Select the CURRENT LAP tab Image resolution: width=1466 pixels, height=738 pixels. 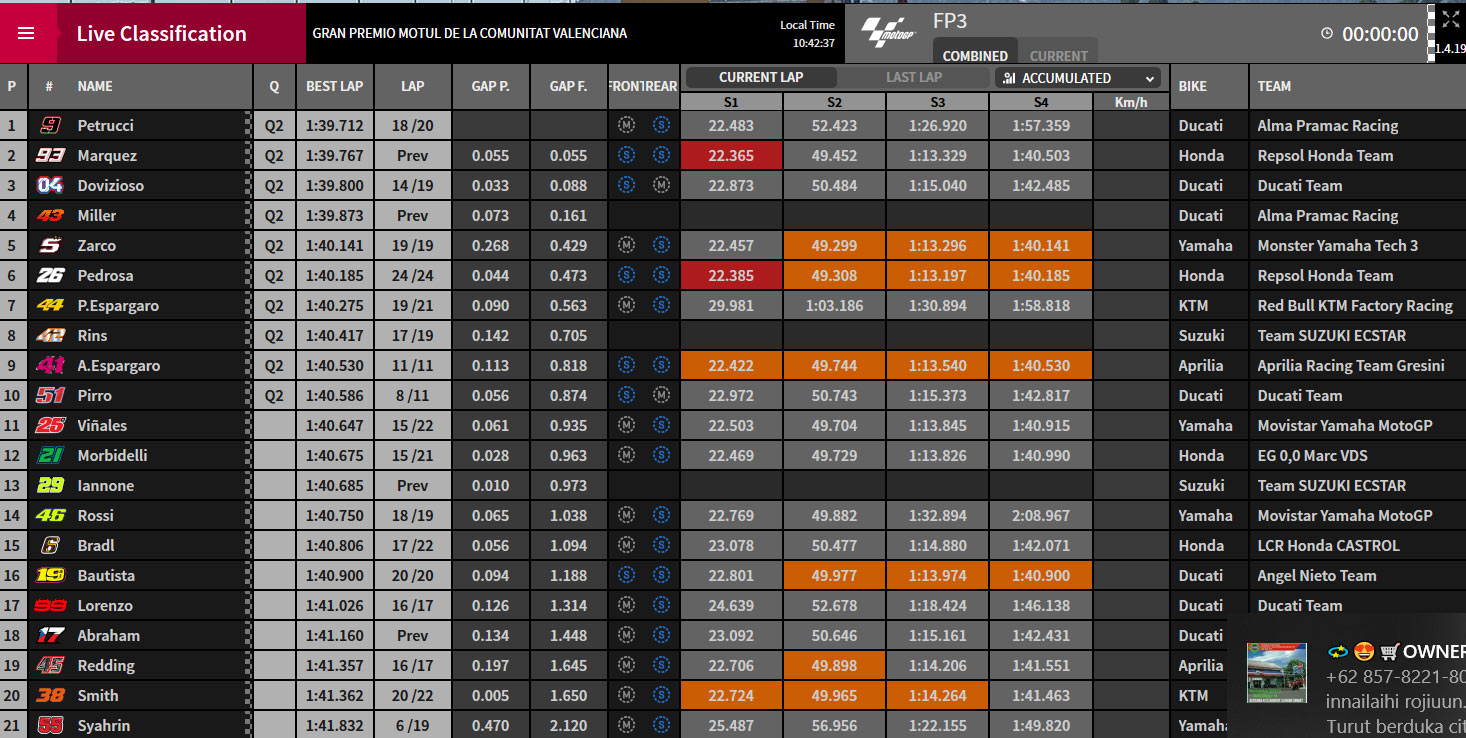coord(761,77)
